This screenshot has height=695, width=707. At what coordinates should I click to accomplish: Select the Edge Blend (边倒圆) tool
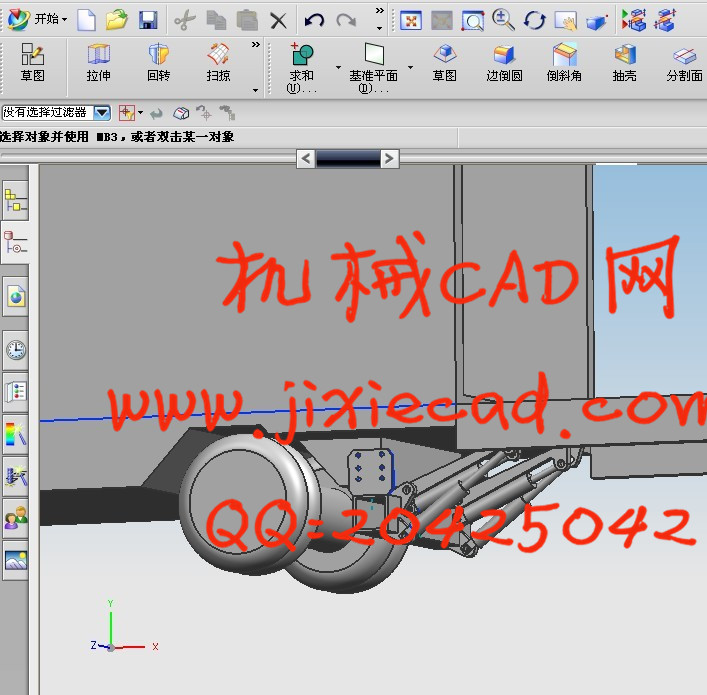pyautogui.click(x=504, y=62)
